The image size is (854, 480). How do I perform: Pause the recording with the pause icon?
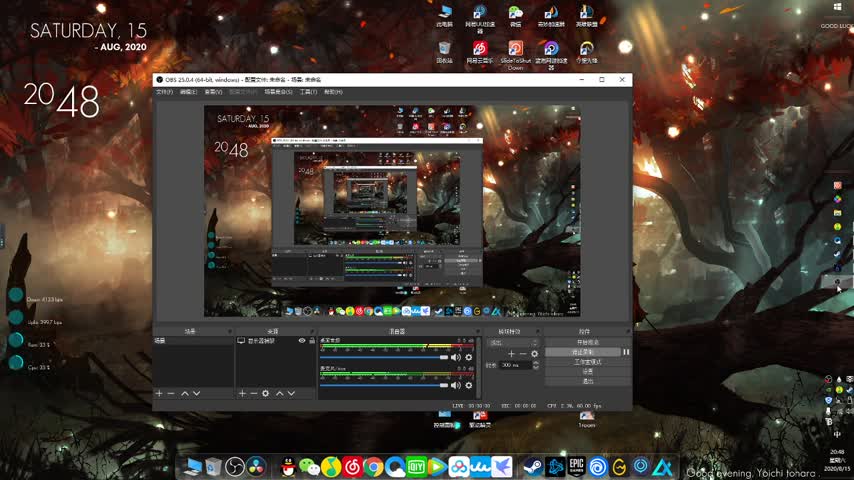pyautogui.click(x=626, y=352)
